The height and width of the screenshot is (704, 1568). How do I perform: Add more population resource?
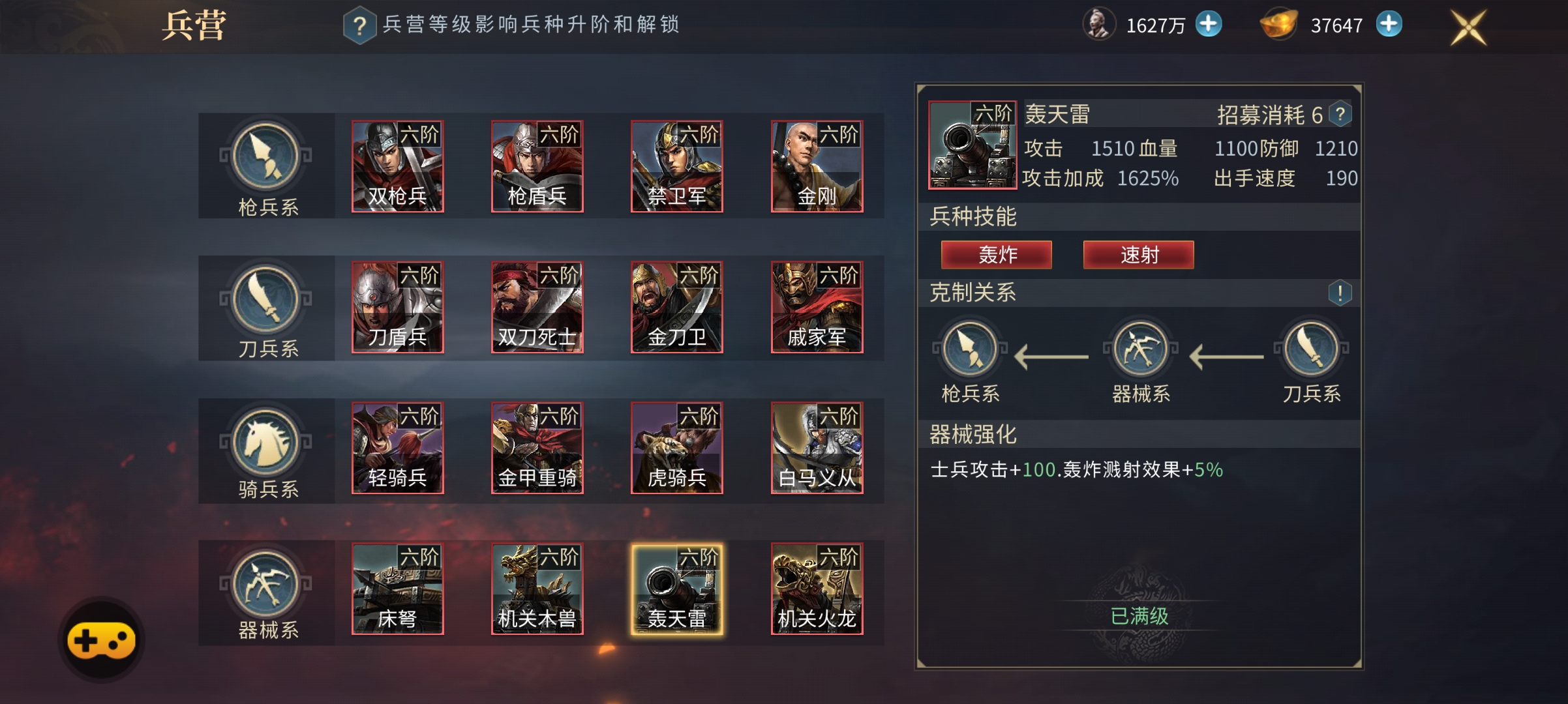[1209, 25]
